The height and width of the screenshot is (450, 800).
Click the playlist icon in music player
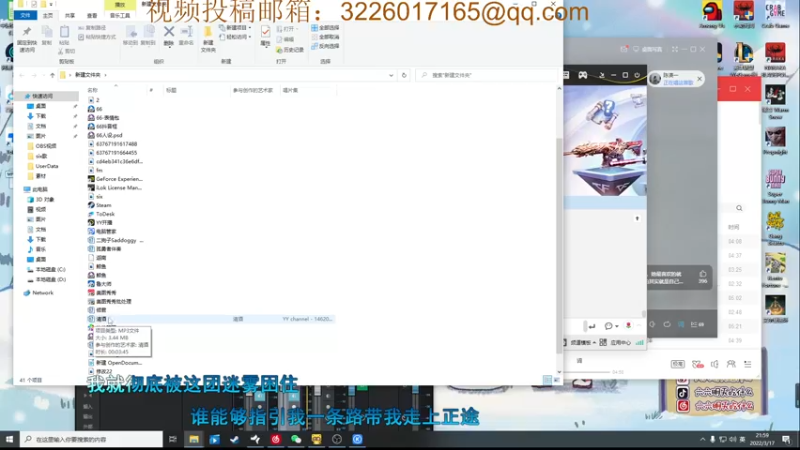tap(747, 364)
